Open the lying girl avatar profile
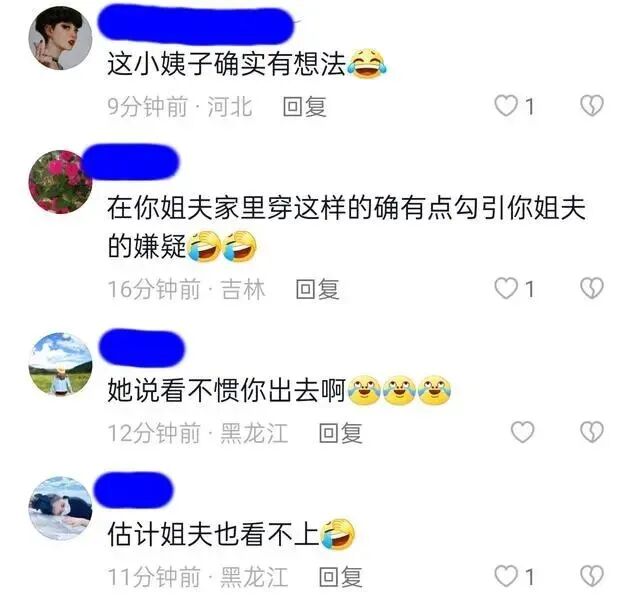This screenshot has width=640, height=603. tap(60, 508)
